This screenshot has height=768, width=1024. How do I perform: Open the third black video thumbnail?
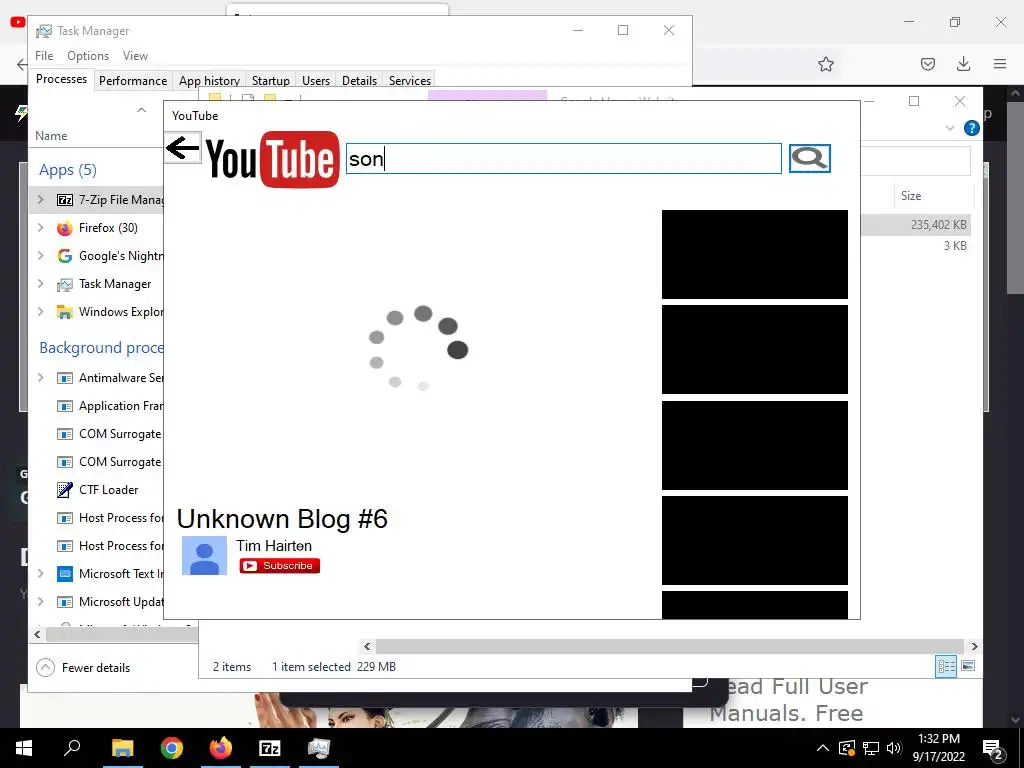pyautogui.click(x=755, y=445)
